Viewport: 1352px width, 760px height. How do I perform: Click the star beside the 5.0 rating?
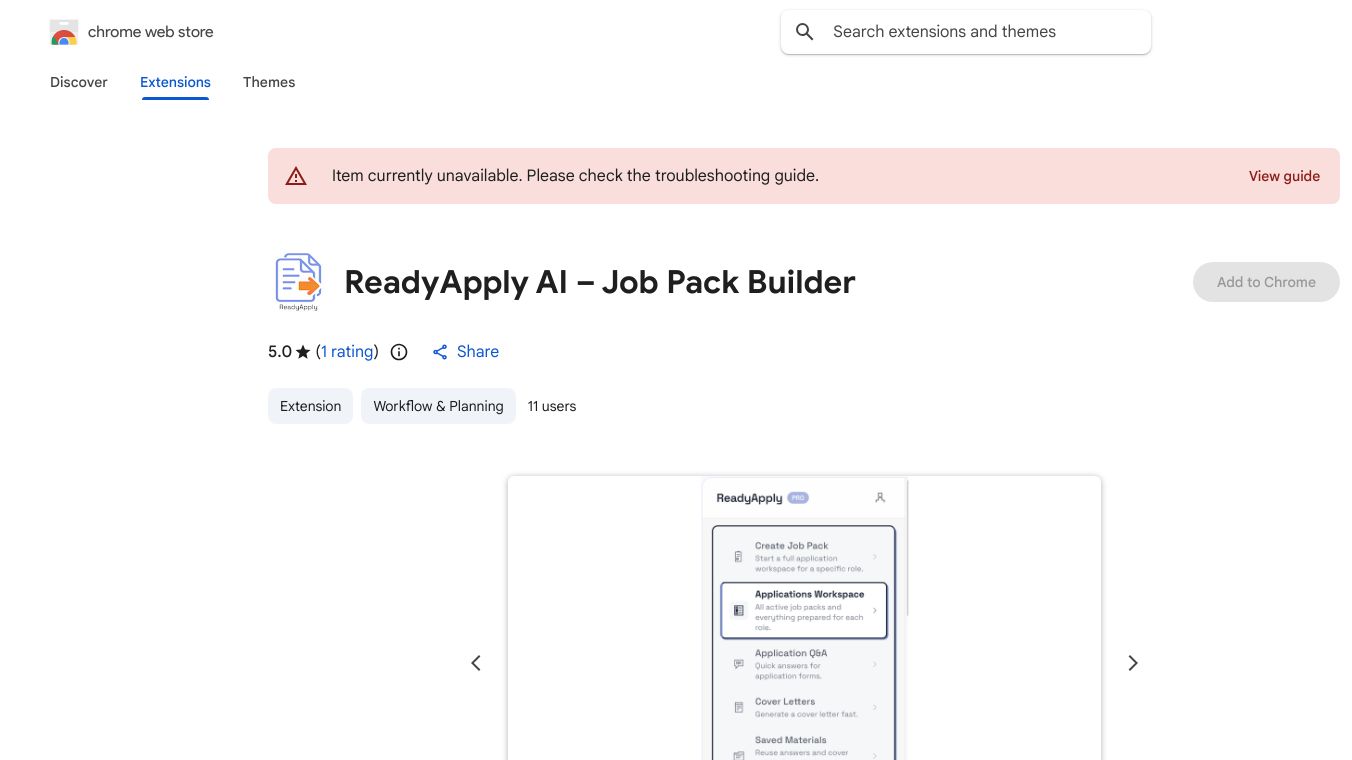[x=301, y=351]
